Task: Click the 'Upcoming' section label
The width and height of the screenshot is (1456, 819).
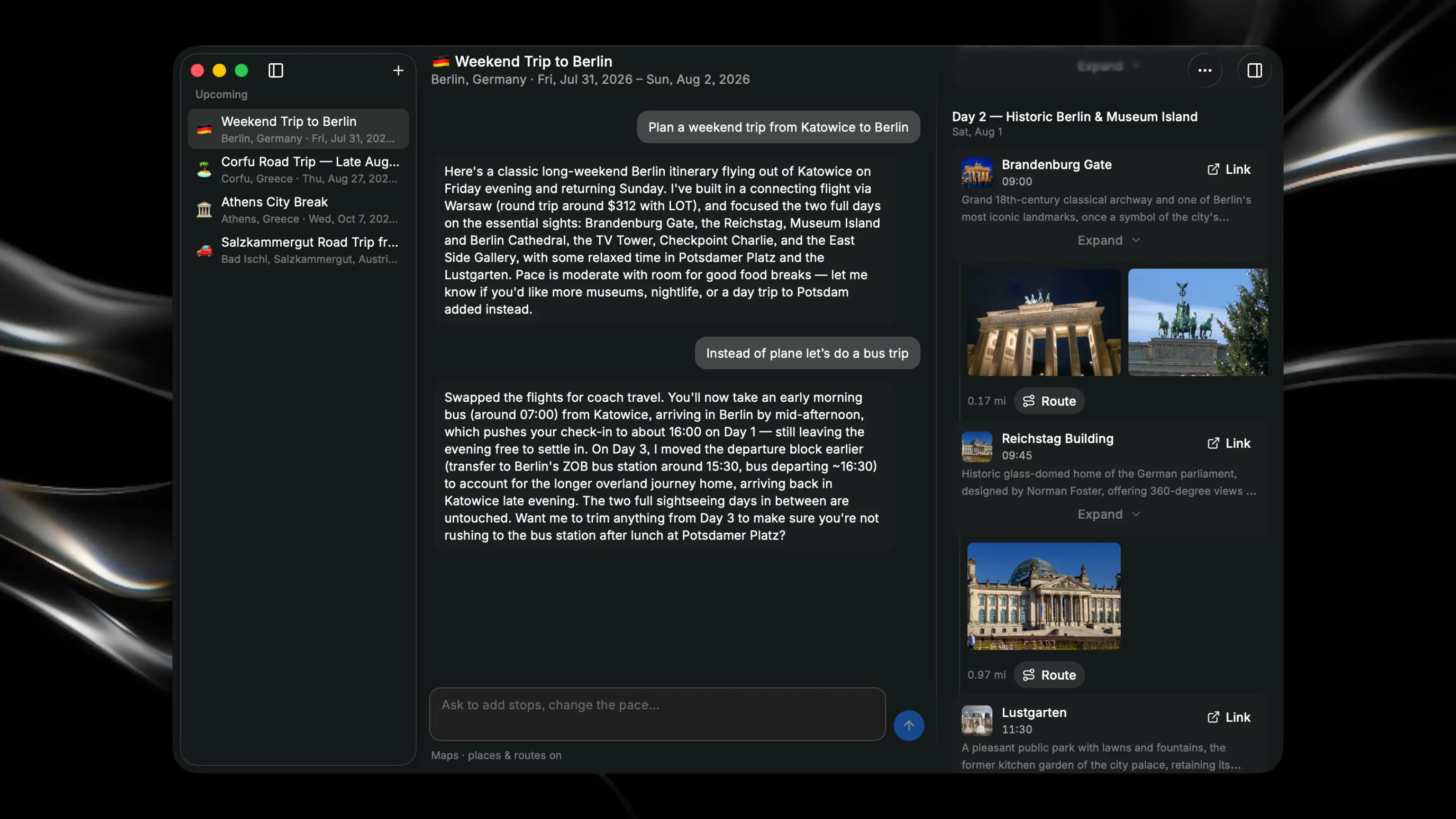Action: pyautogui.click(x=221, y=94)
